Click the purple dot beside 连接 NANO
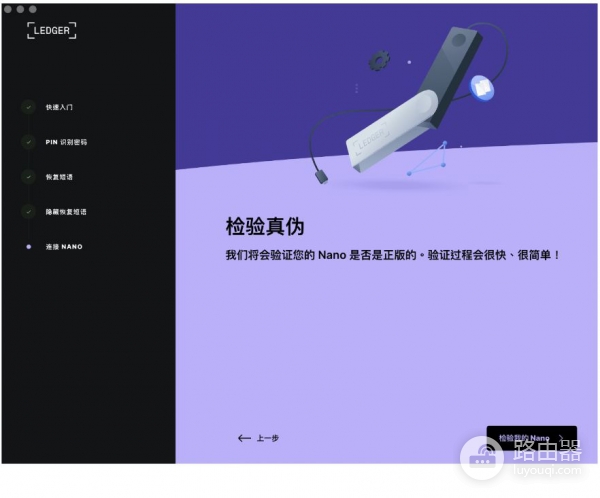 click(29, 247)
